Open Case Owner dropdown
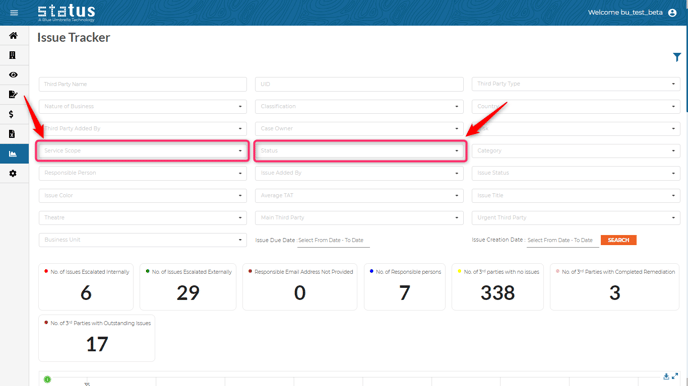Screen dimensions: 688x386 pyautogui.click(x=359, y=129)
